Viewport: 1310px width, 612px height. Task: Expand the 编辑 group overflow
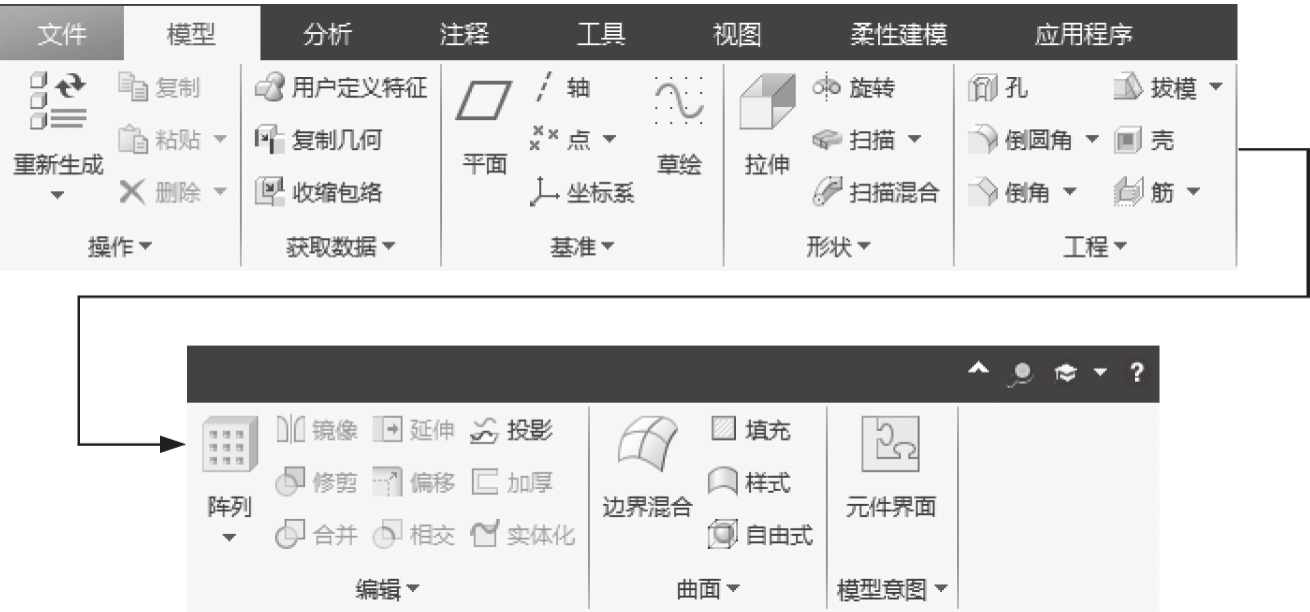click(388, 590)
